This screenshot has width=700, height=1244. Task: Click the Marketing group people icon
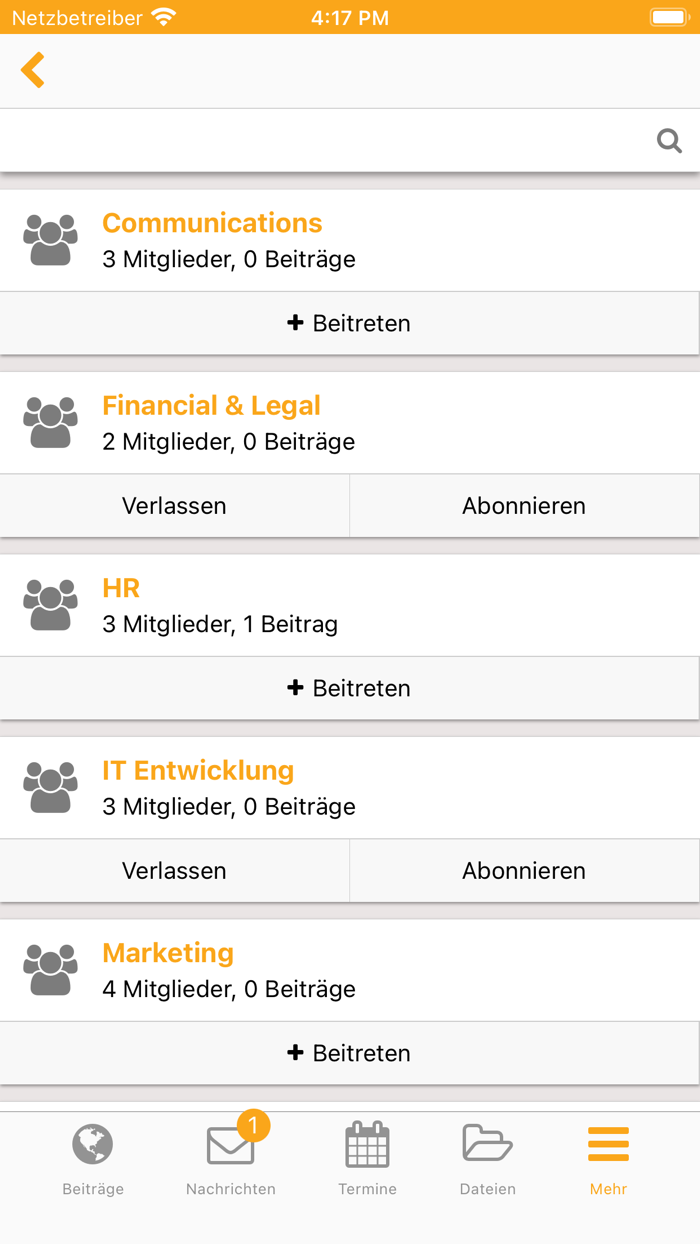50,971
